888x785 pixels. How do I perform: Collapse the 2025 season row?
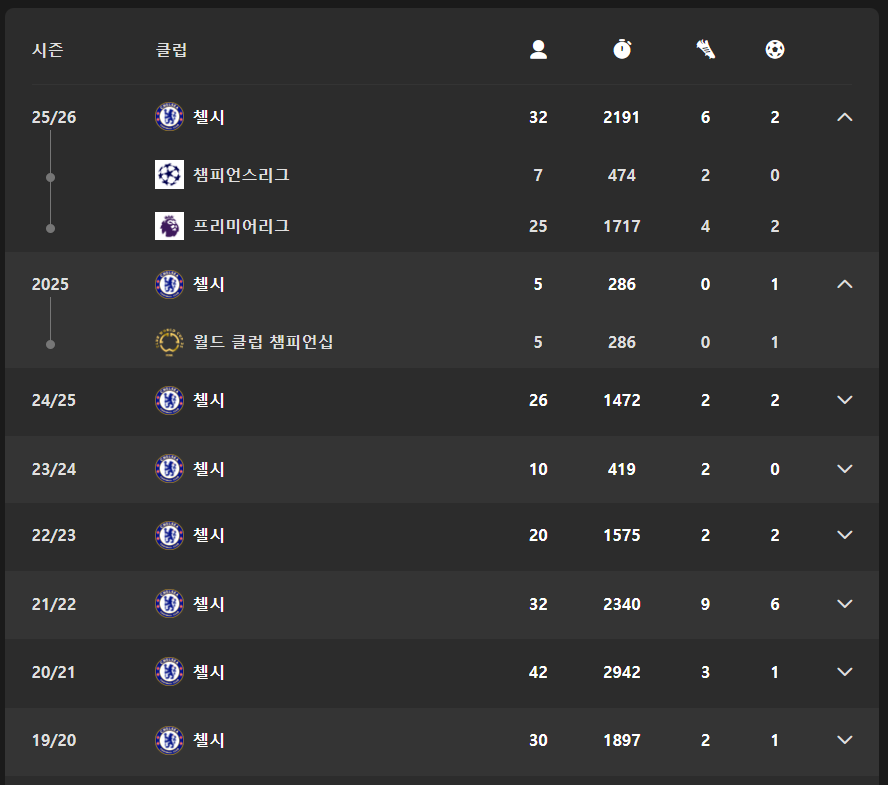point(844,284)
